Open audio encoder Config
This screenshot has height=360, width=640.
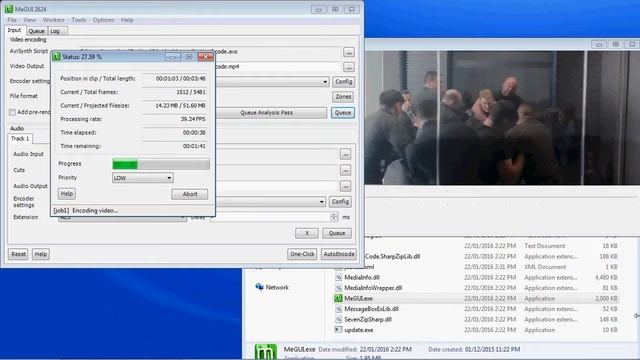[340, 202]
